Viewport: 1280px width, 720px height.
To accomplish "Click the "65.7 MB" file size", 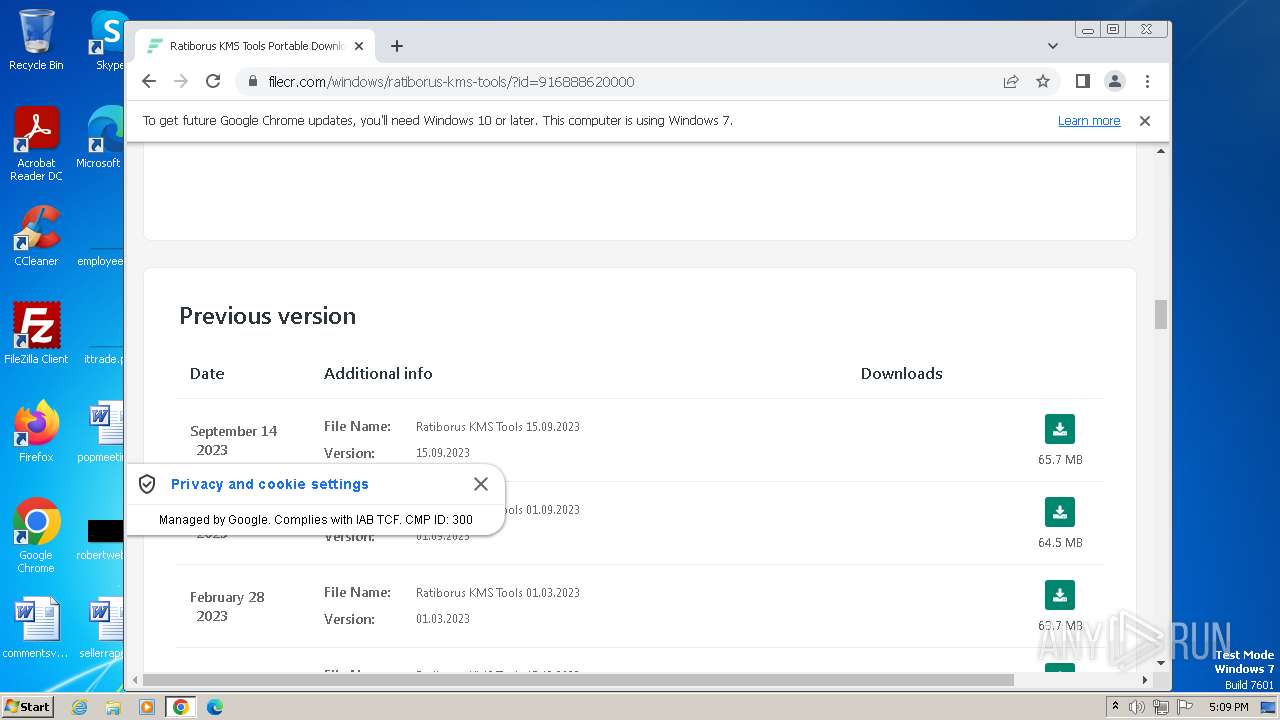I will (x=1060, y=460).
